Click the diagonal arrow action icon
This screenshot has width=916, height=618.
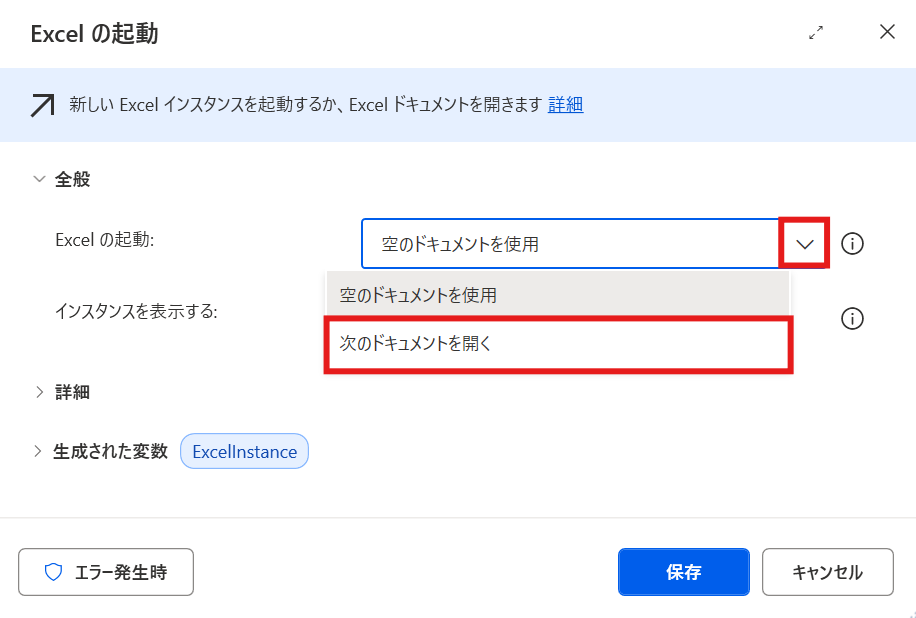[42, 106]
